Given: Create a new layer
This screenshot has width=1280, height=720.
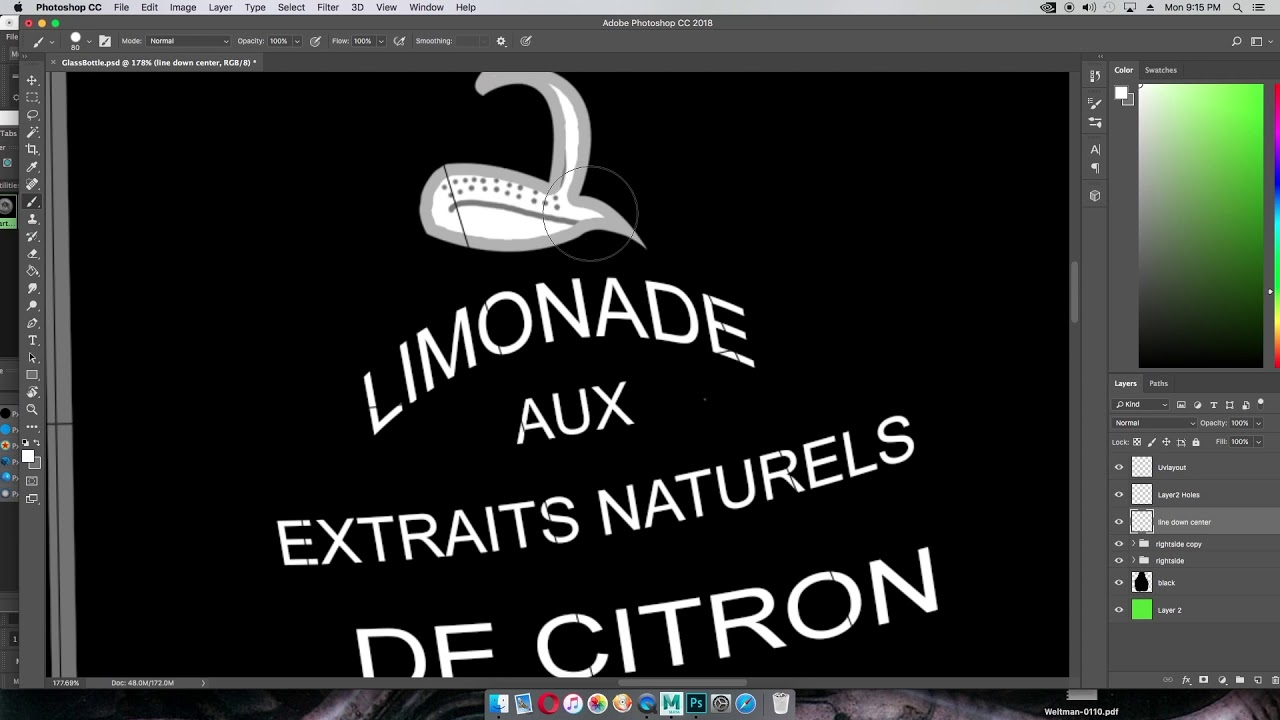Looking at the screenshot, I should point(1258,680).
